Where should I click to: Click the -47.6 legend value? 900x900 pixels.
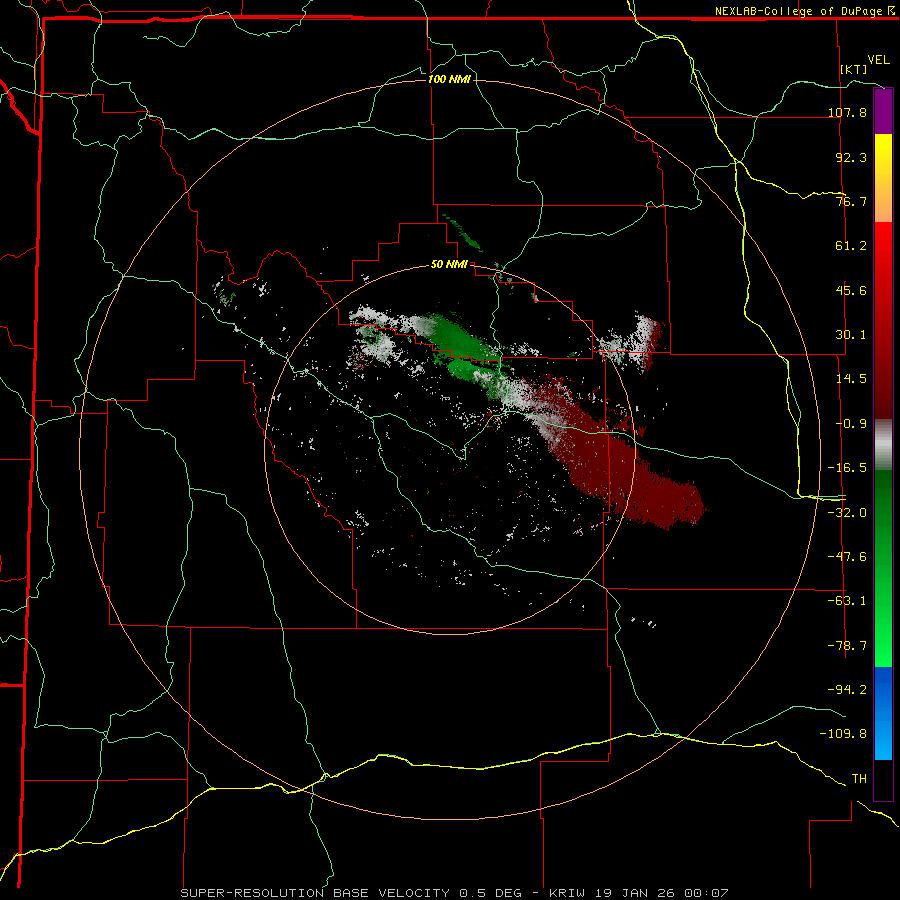click(847, 557)
